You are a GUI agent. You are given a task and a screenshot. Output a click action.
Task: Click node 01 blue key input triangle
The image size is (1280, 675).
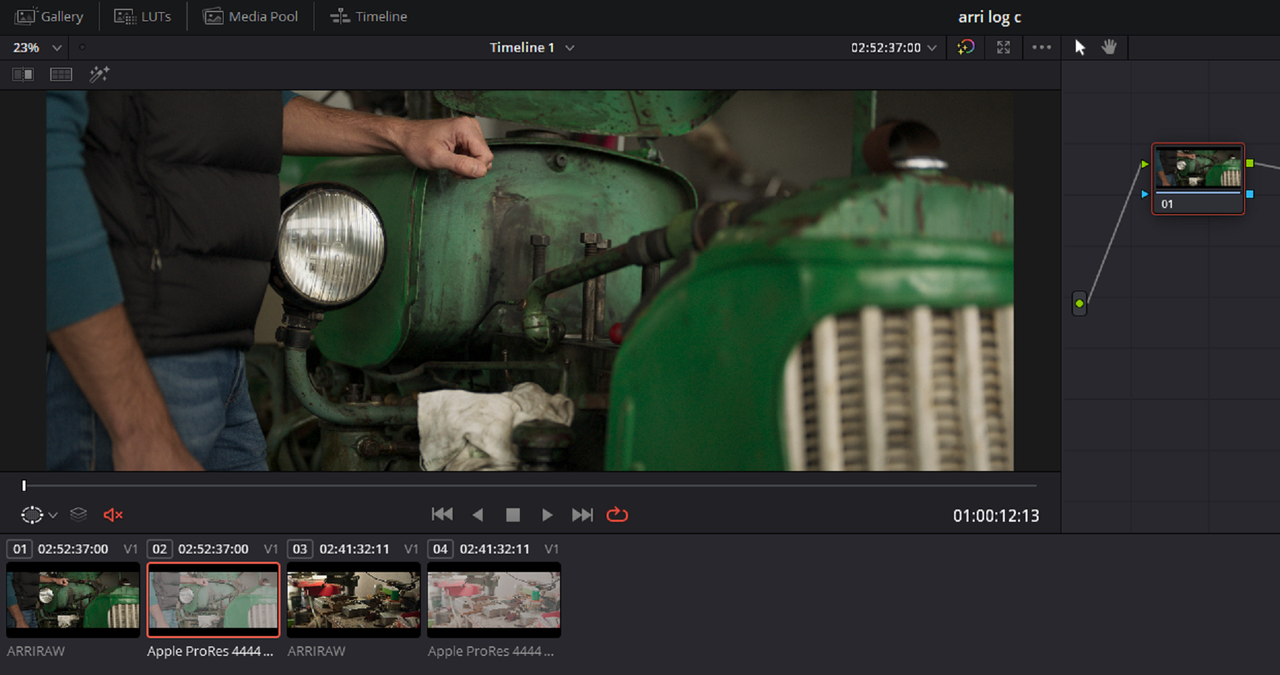[1145, 194]
